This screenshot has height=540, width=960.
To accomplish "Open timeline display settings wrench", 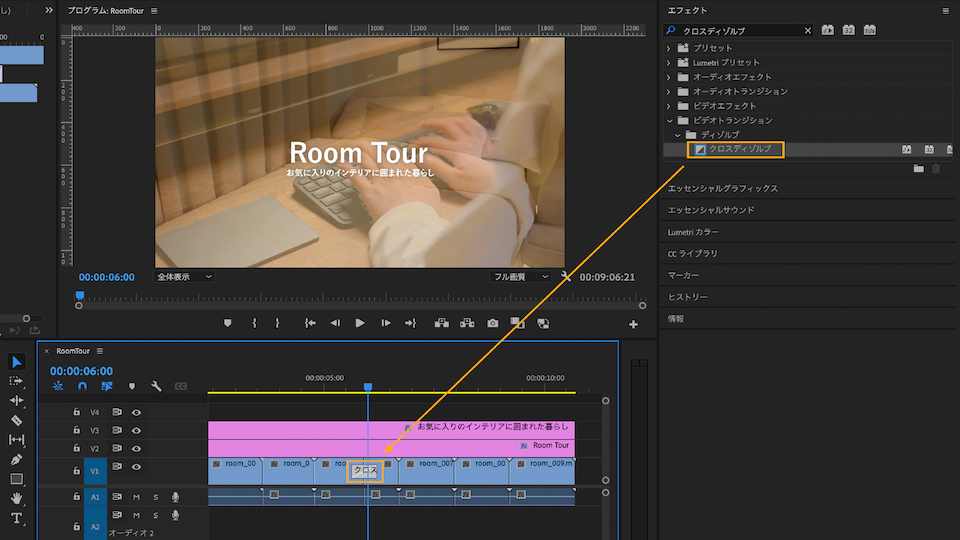I will click(x=156, y=386).
